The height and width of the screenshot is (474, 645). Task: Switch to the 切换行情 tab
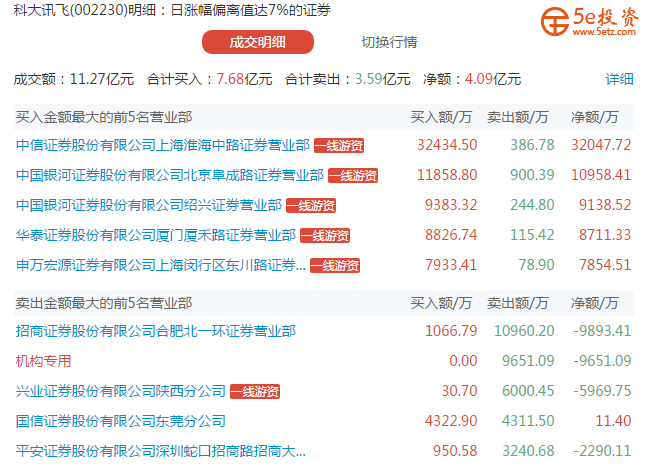tap(389, 42)
